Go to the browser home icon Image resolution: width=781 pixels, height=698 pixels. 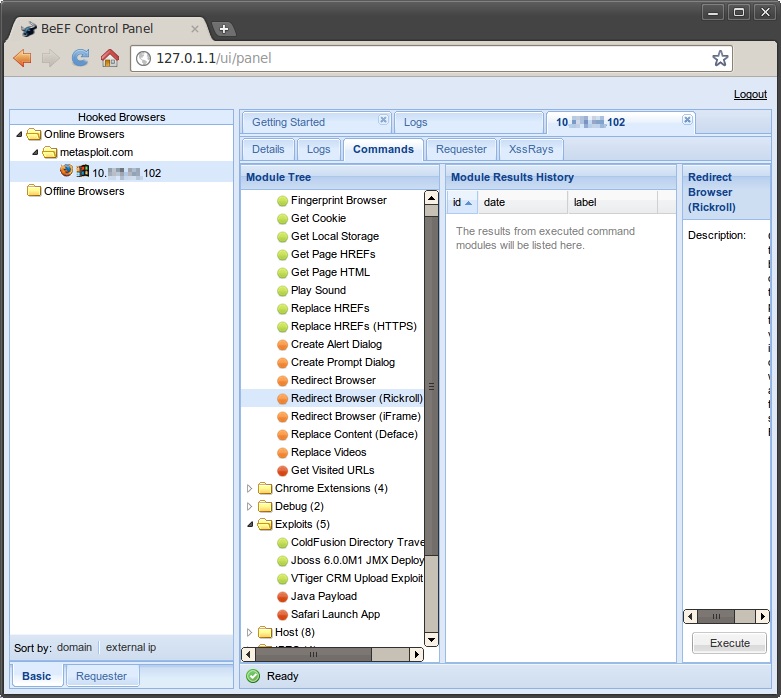[110, 58]
